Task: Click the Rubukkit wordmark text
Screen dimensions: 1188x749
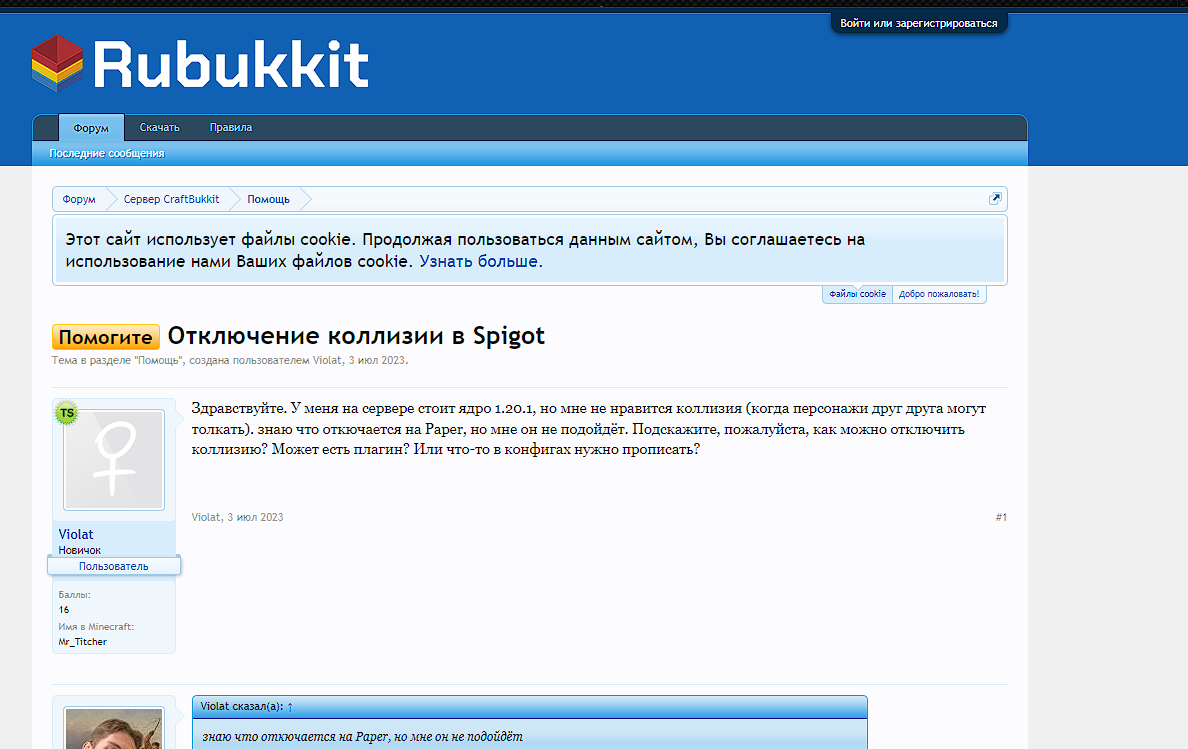Action: click(231, 64)
